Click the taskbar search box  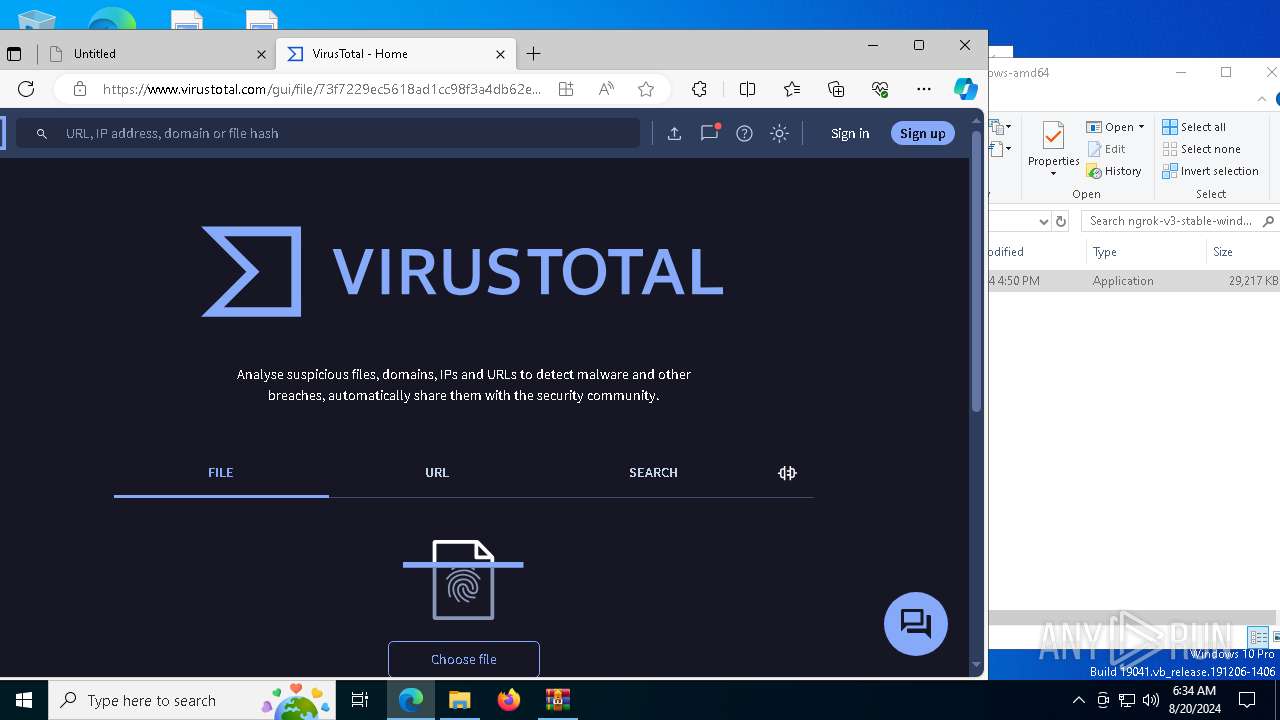pyautogui.click(x=193, y=700)
